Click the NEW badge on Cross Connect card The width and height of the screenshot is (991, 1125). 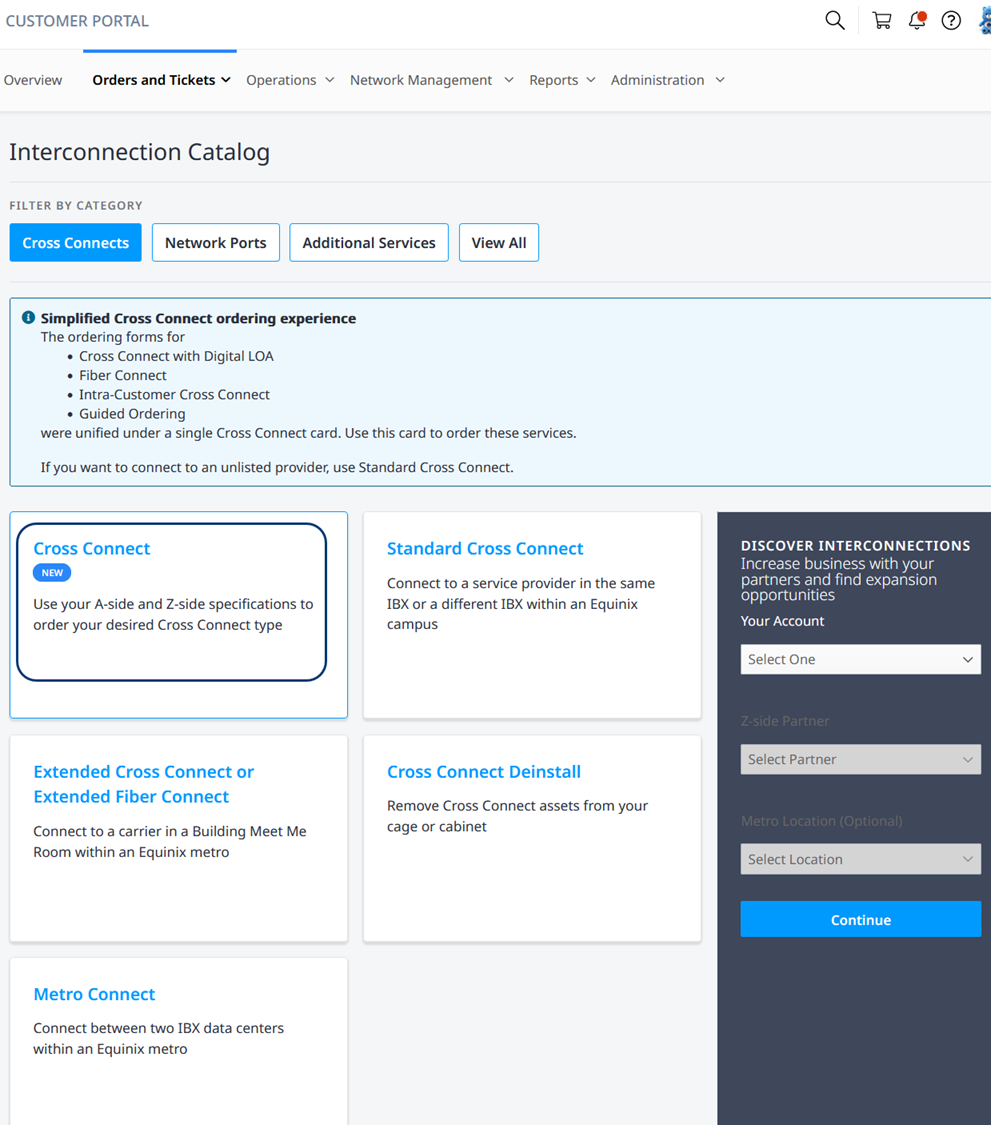[x=52, y=573]
